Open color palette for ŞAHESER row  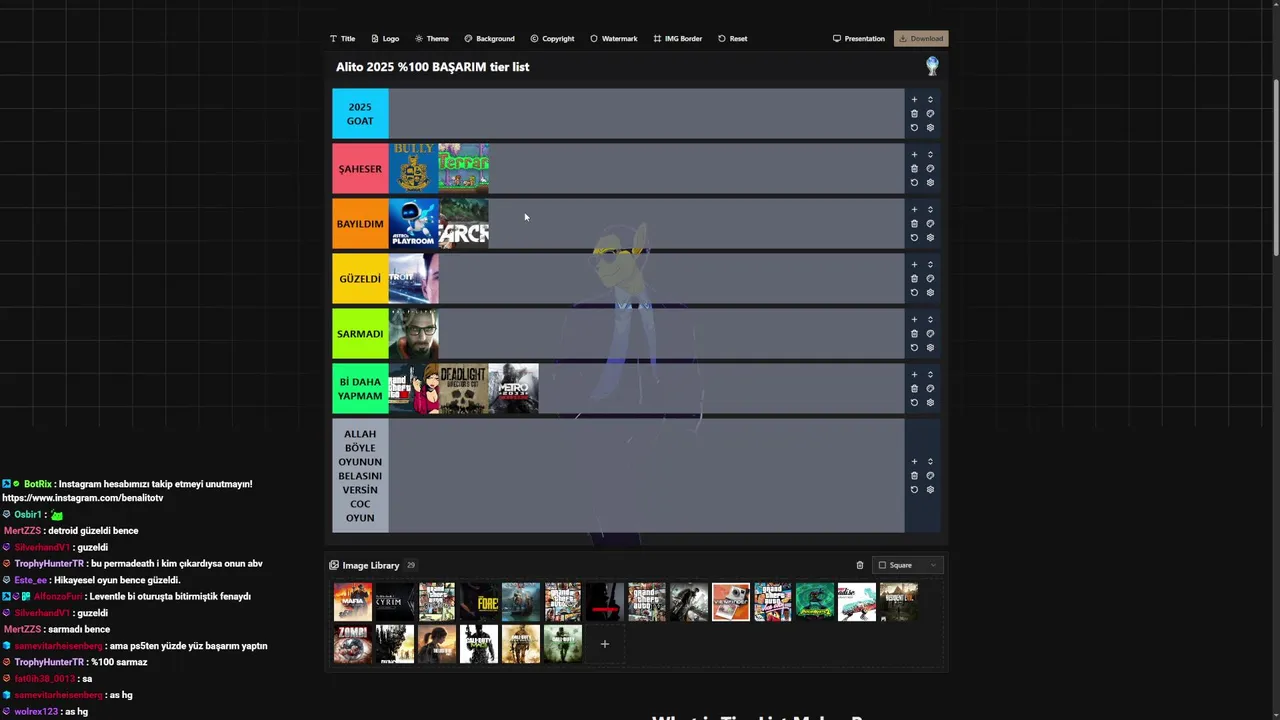tap(930, 168)
